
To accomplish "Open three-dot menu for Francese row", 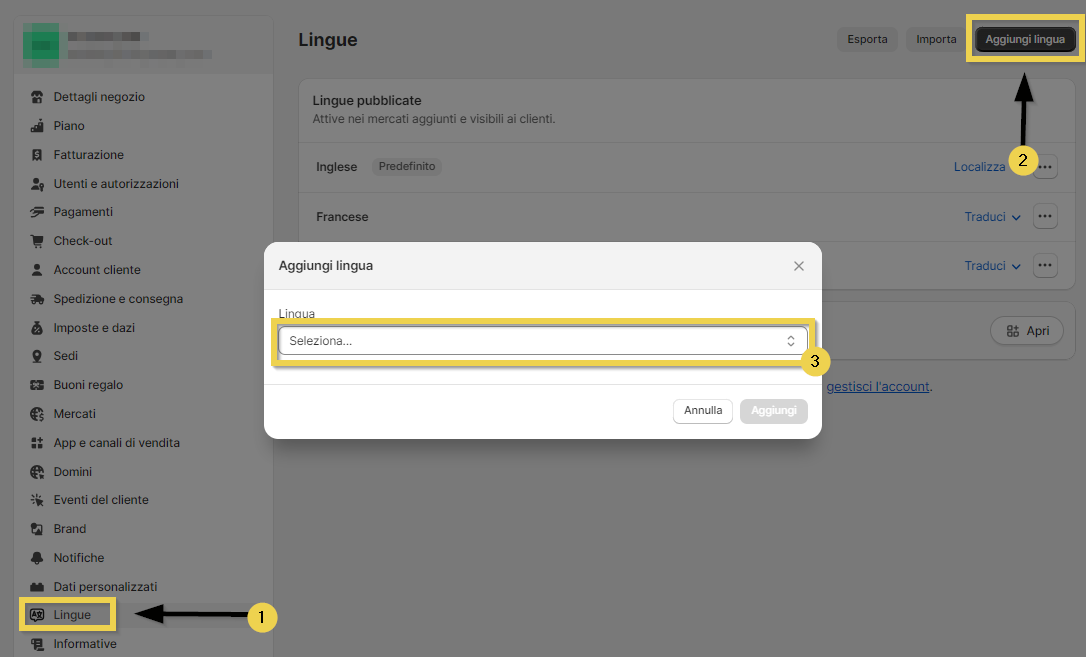I will (x=1045, y=216).
